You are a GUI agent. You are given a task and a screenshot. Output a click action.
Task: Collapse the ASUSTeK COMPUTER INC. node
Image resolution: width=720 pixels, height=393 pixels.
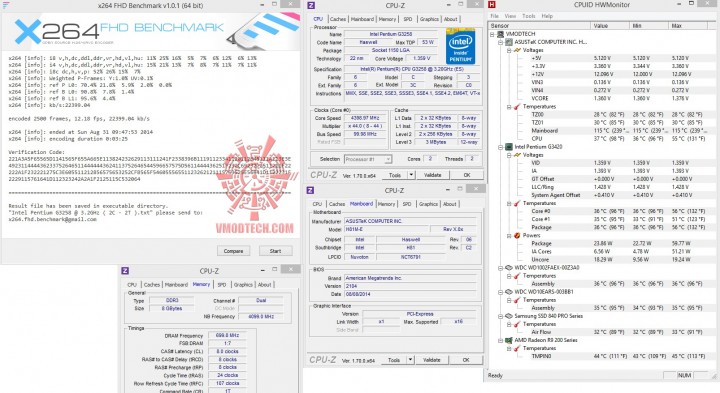501,42
